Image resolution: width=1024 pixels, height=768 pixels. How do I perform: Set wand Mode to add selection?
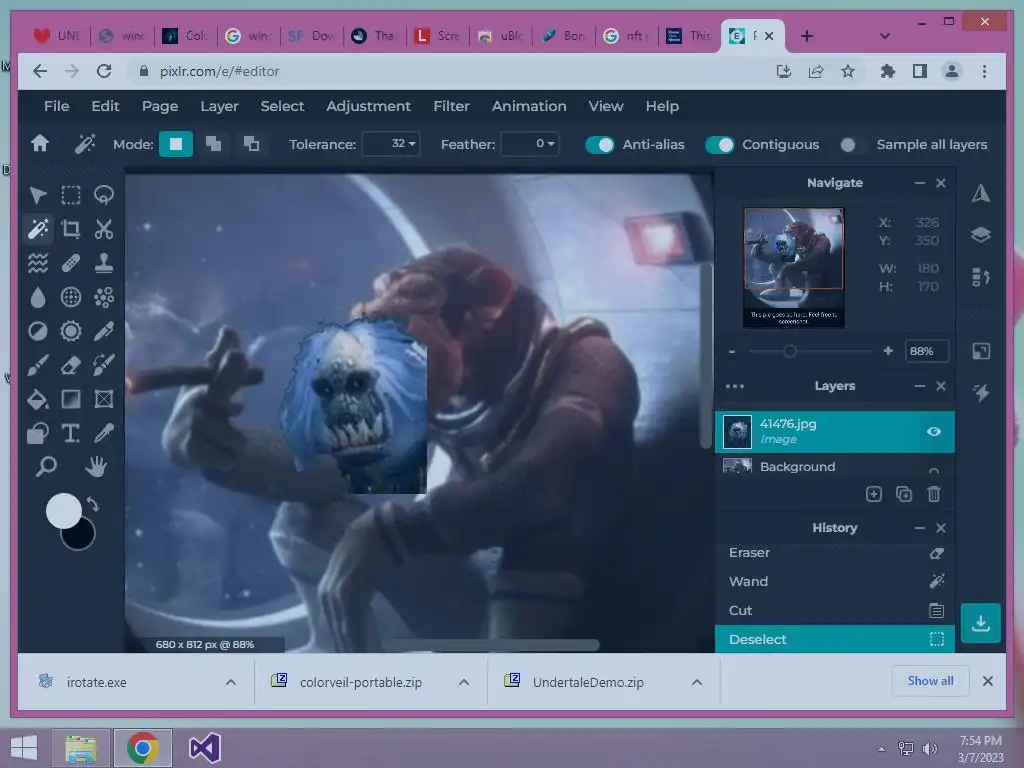pos(214,144)
